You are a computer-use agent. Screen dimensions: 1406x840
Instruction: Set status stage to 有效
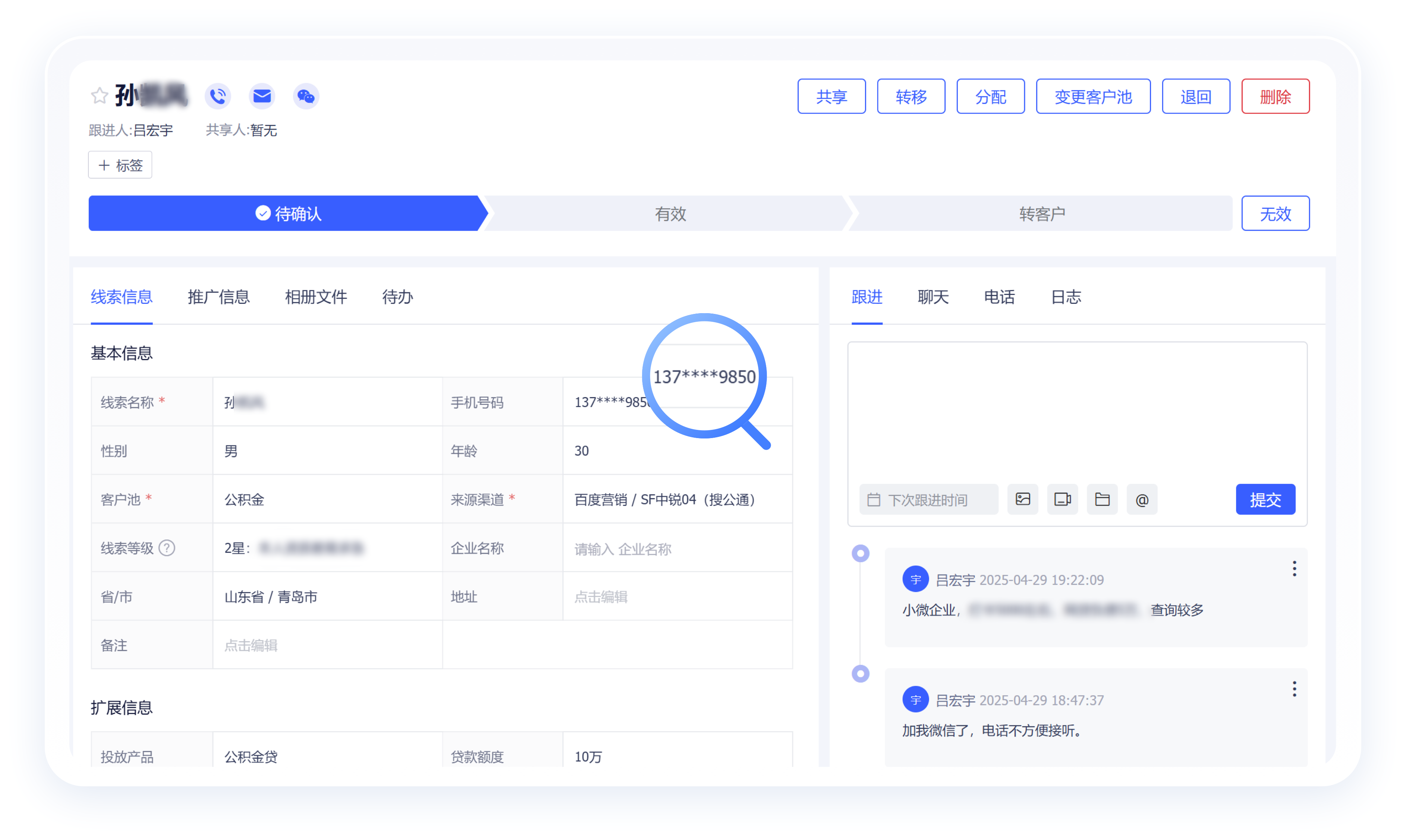coord(670,213)
